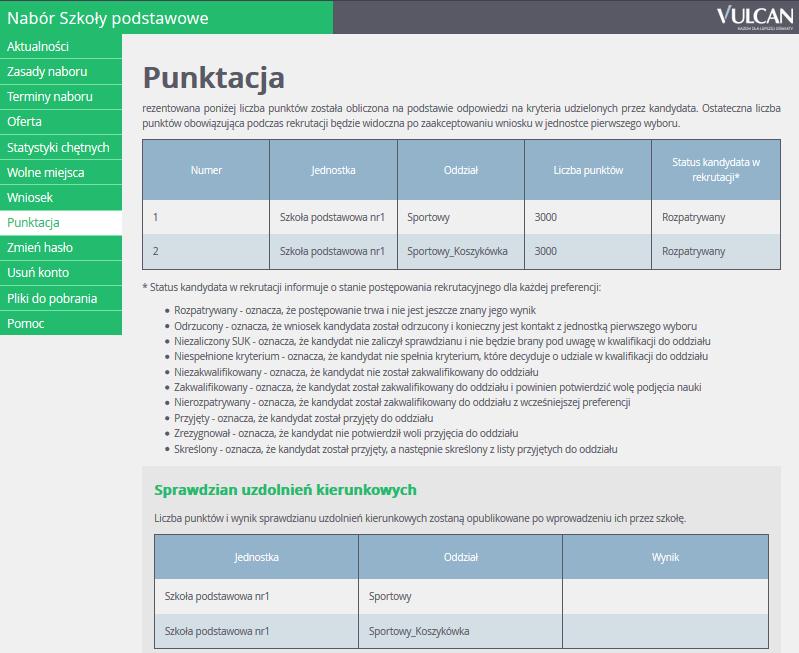Click the Punktacja page heading

[x=214, y=77]
